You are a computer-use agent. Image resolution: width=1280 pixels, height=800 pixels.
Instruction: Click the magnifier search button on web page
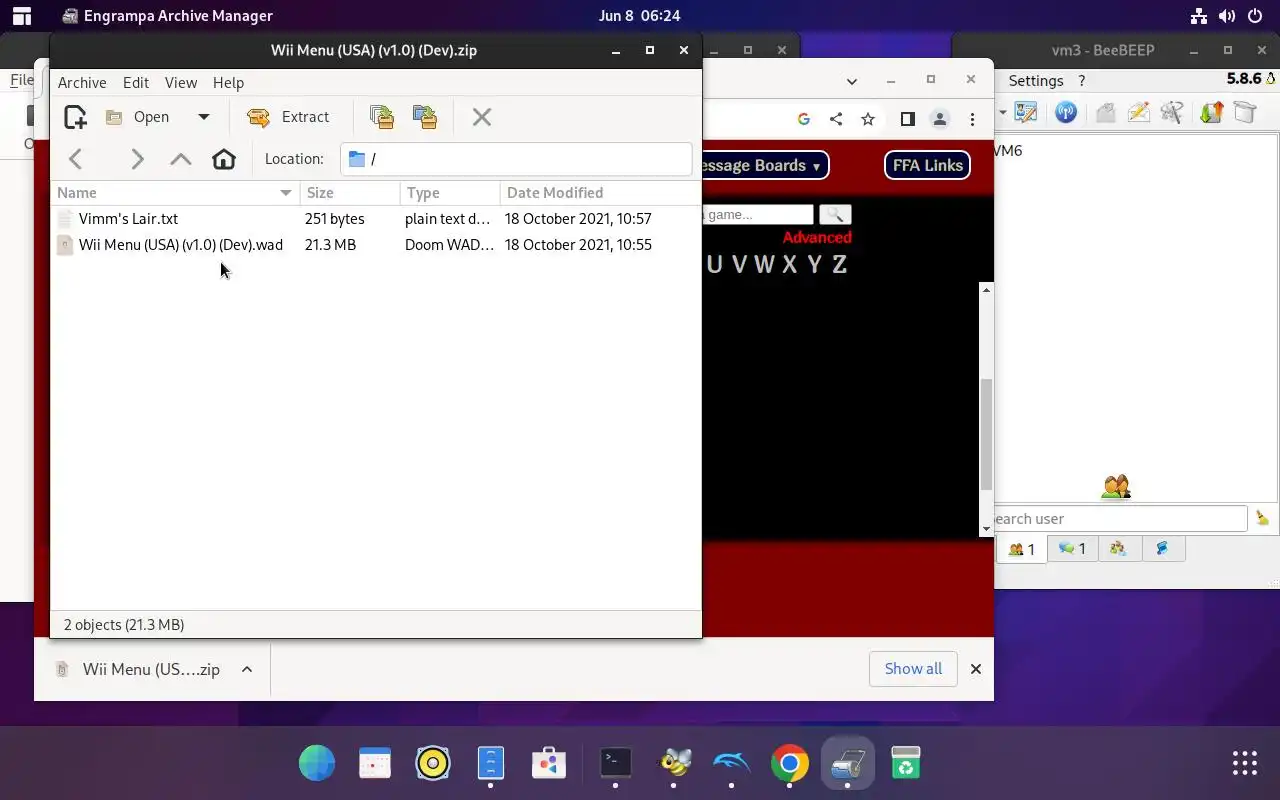pos(835,215)
